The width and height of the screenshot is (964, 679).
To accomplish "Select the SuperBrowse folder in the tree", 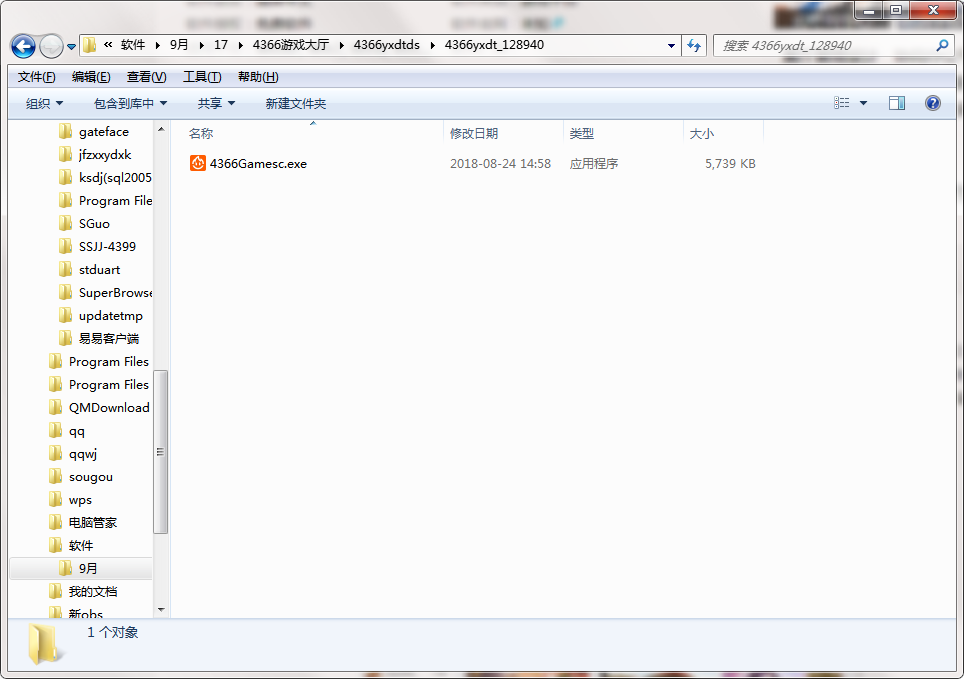I will 115,293.
